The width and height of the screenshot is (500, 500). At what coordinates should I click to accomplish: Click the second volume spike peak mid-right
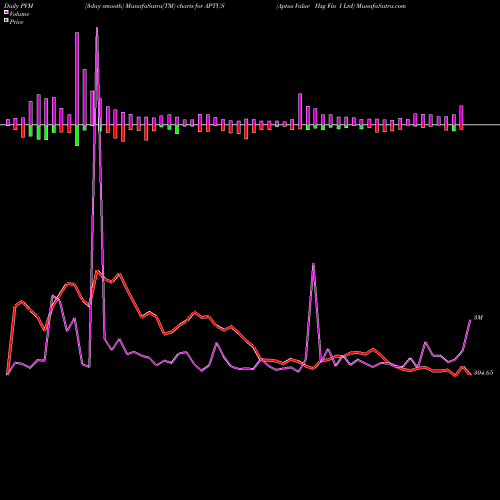(x=313, y=264)
